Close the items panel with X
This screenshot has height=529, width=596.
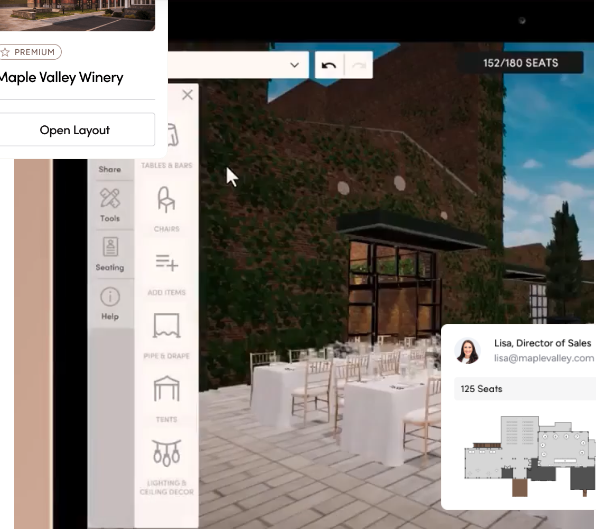(x=187, y=95)
